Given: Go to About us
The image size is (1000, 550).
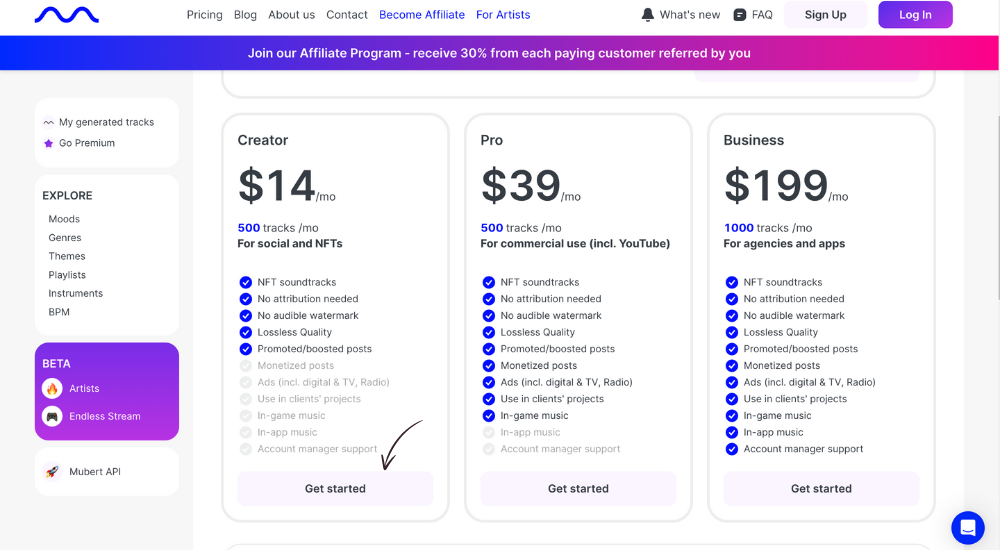Looking at the screenshot, I should click(291, 15).
